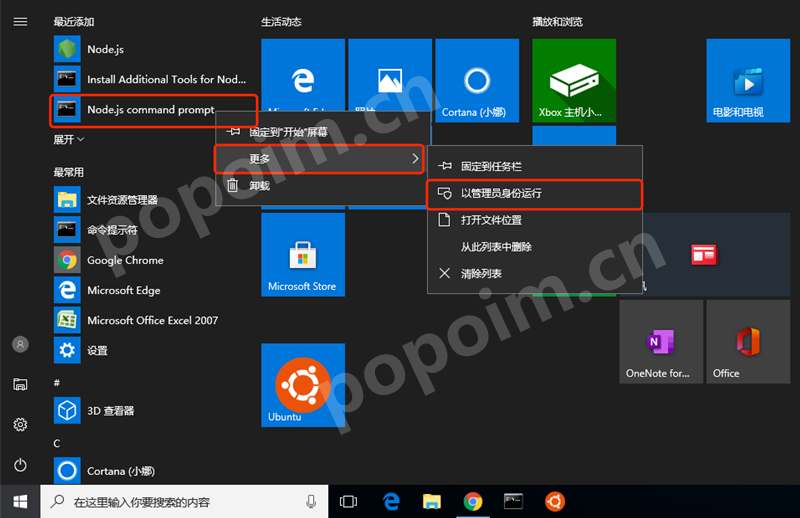Open 设置 from the app list
Screen dimensions: 800x518
coord(153,350)
